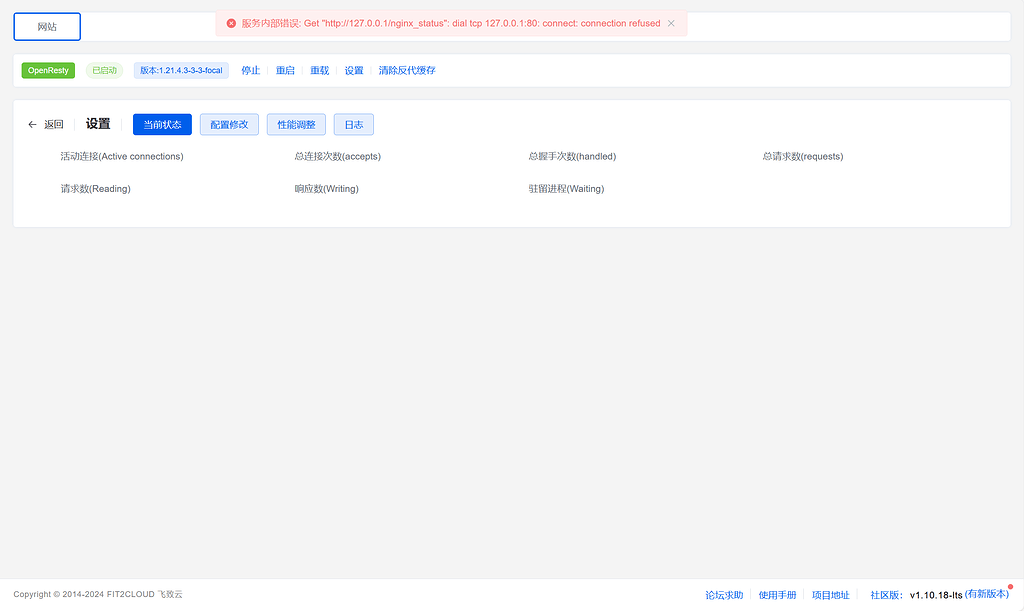Visit the 项目地址 project repository link
1024x611 pixels.
pyautogui.click(x=830, y=594)
